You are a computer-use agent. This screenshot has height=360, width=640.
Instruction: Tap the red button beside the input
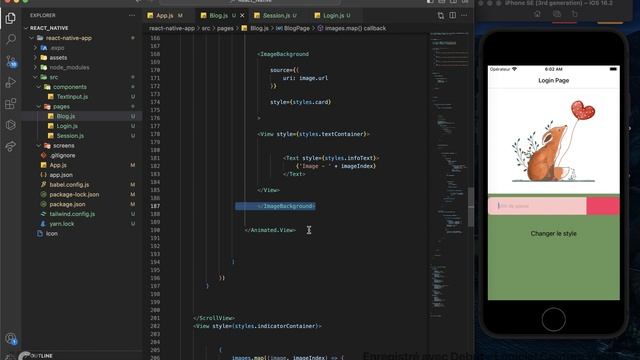click(x=603, y=206)
